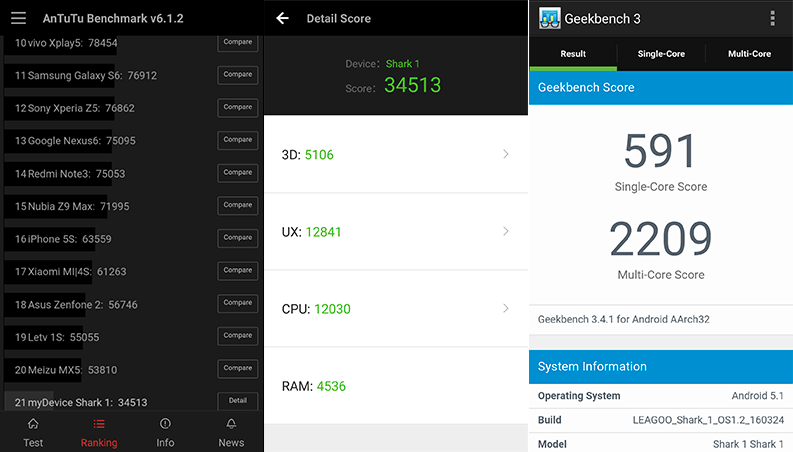Viewport: 793px width, 452px height.
Task: Expand the CPU score details chevron
Action: click(x=506, y=308)
